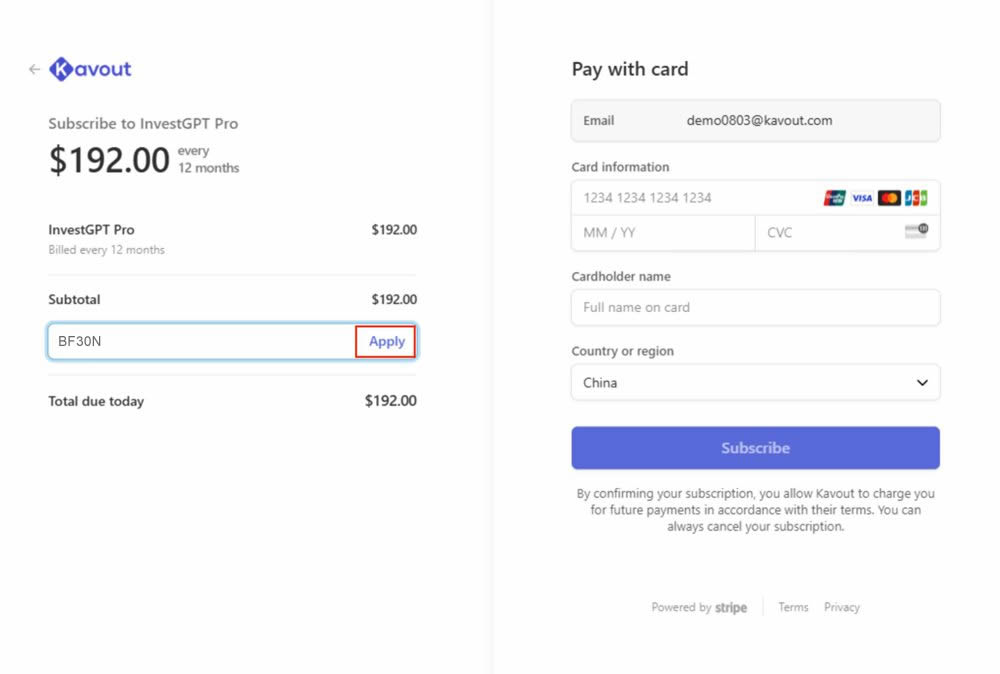Click the JCB card icon
The image size is (1000, 674).
(916, 198)
